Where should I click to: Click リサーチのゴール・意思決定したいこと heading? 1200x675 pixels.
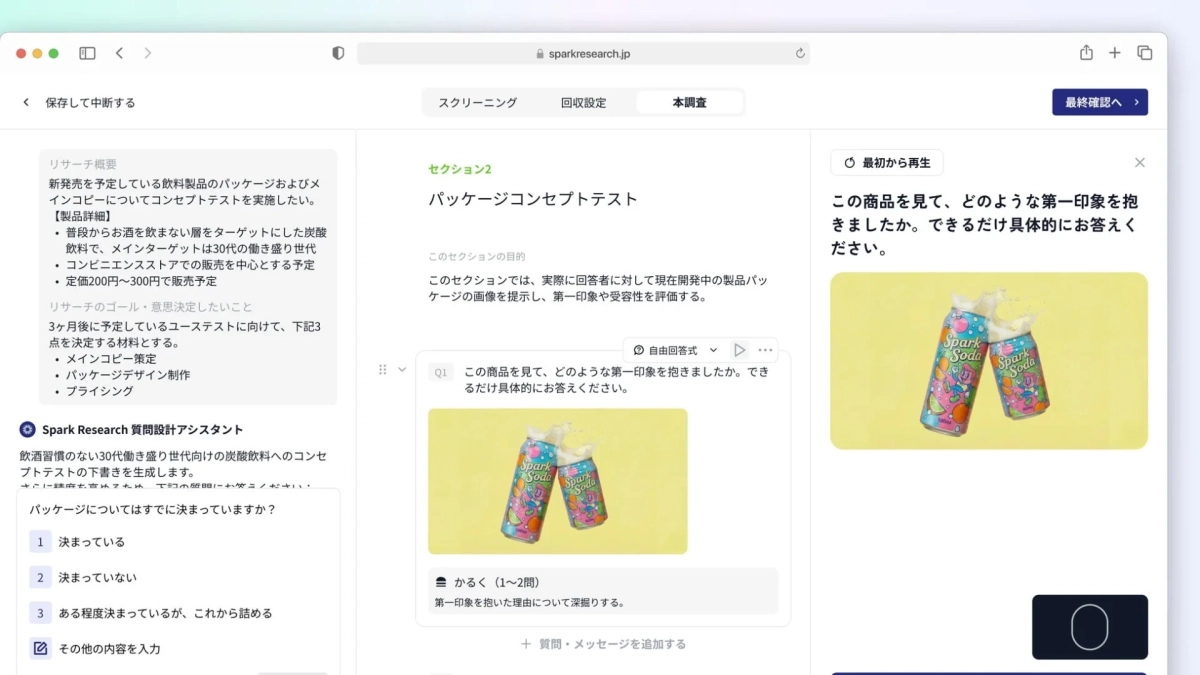coord(151,307)
